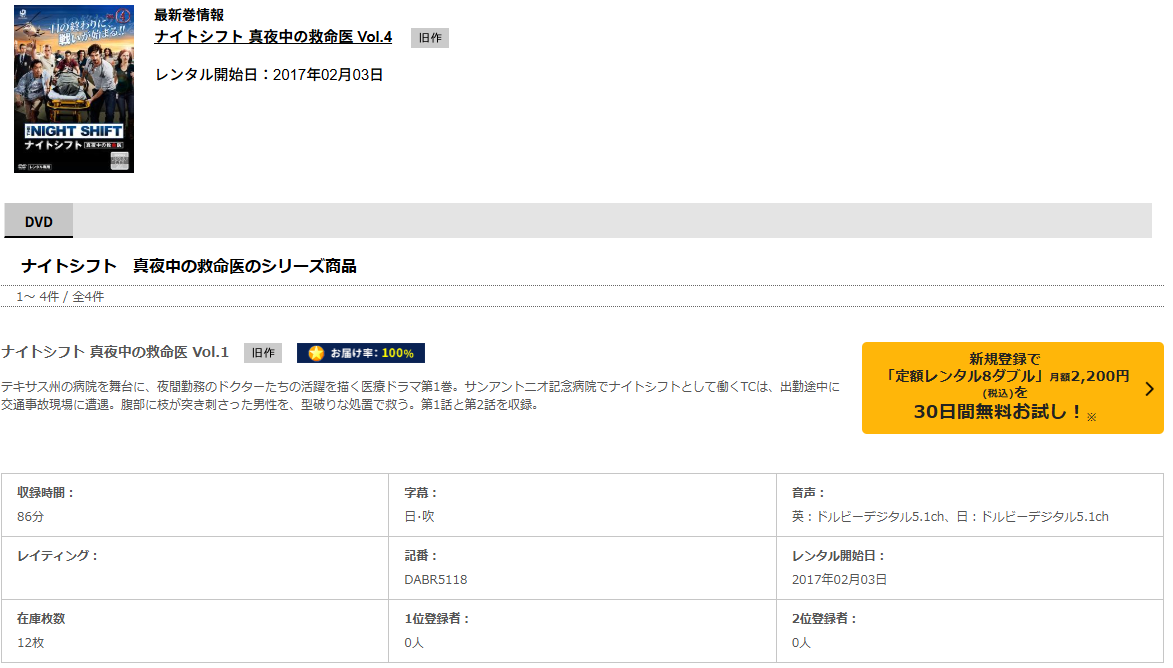Click the 音声 Dolby Digital cell
Viewport: 1173px width, 668px height.
tap(970, 505)
